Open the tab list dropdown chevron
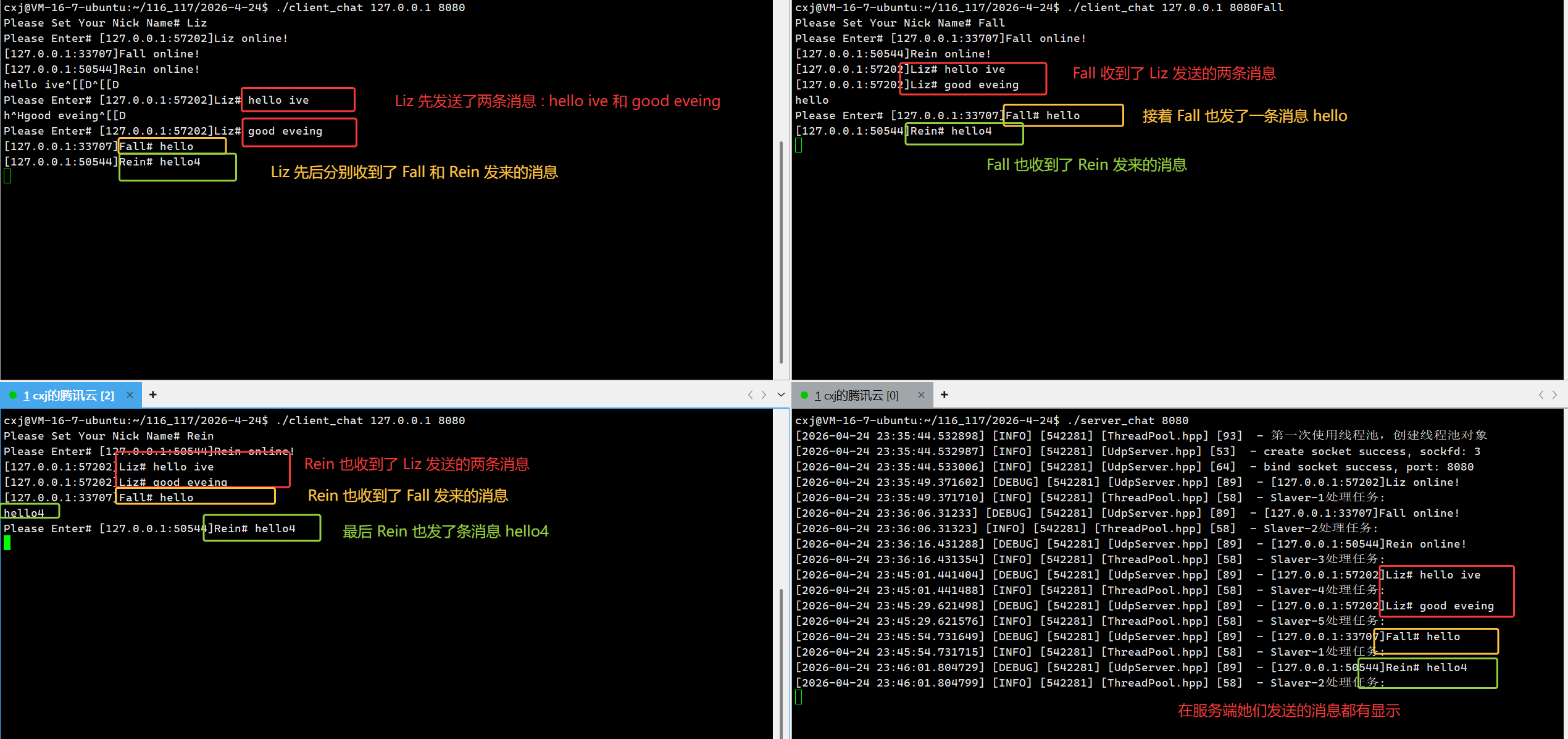1568x739 pixels. (x=781, y=395)
